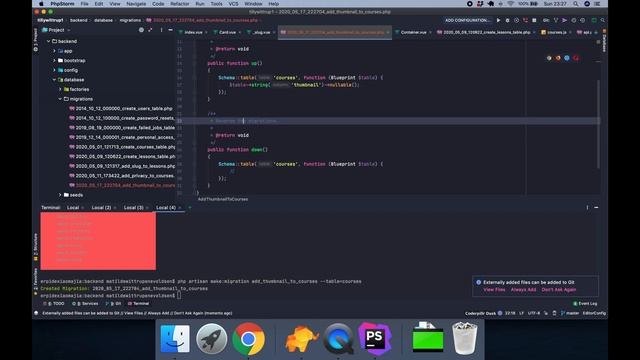Screen dimensions: 640x360
Task: Click Add Configuration button
Action: point(467,20)
